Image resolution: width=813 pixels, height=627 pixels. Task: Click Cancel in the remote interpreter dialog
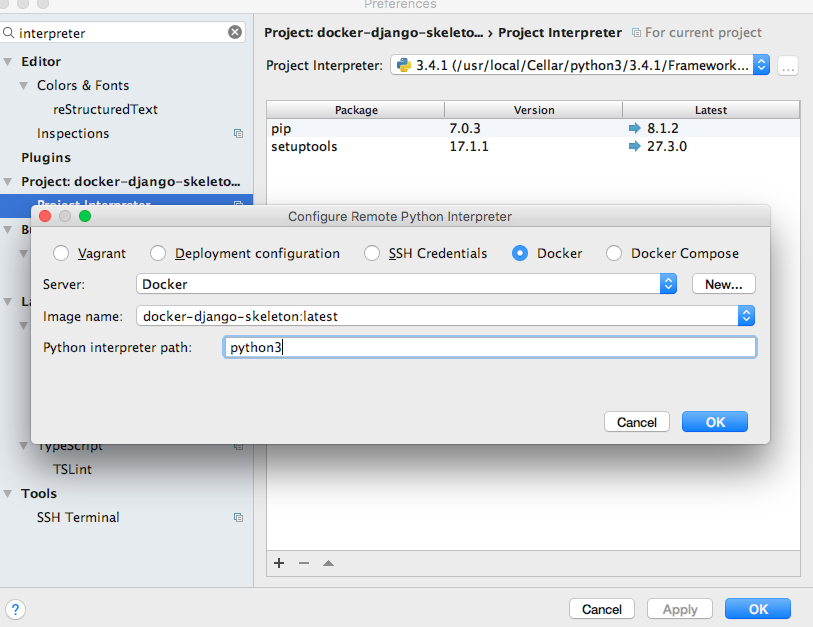[x=636, y=422]
